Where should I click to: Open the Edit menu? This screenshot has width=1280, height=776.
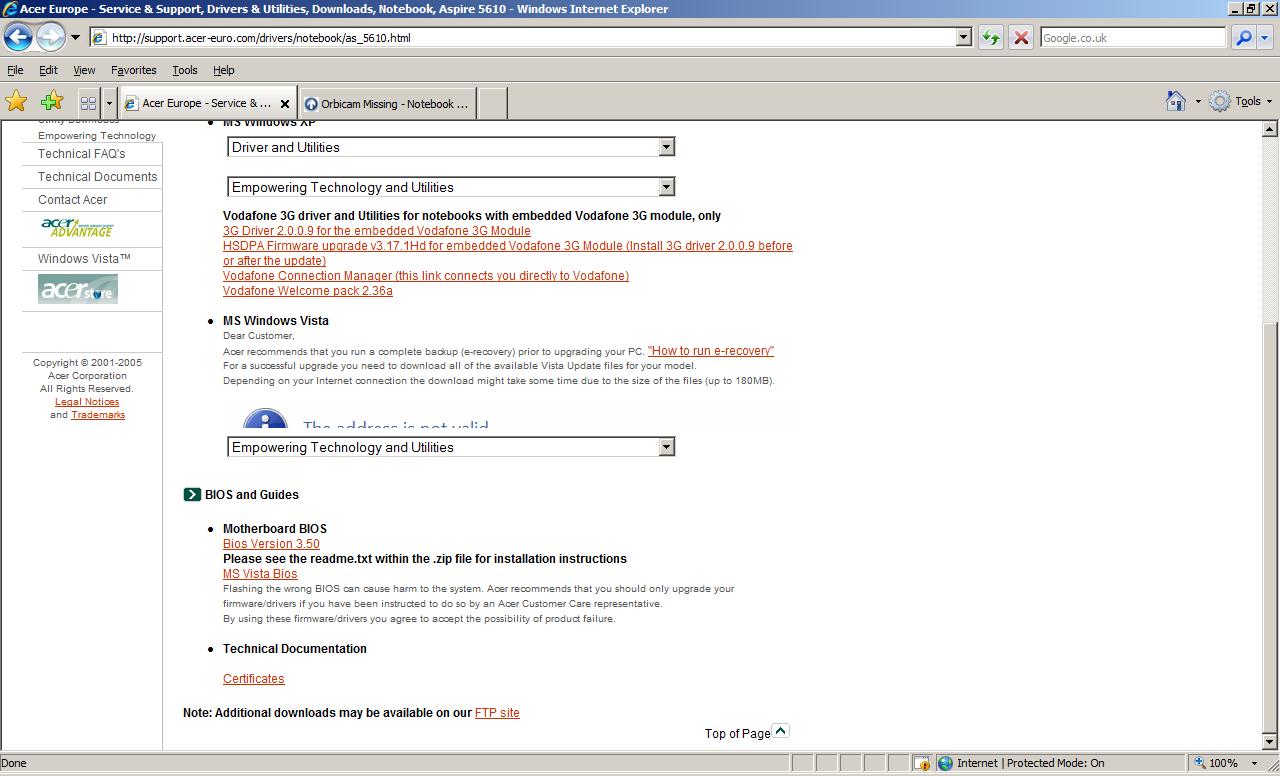tap(48, 70)
